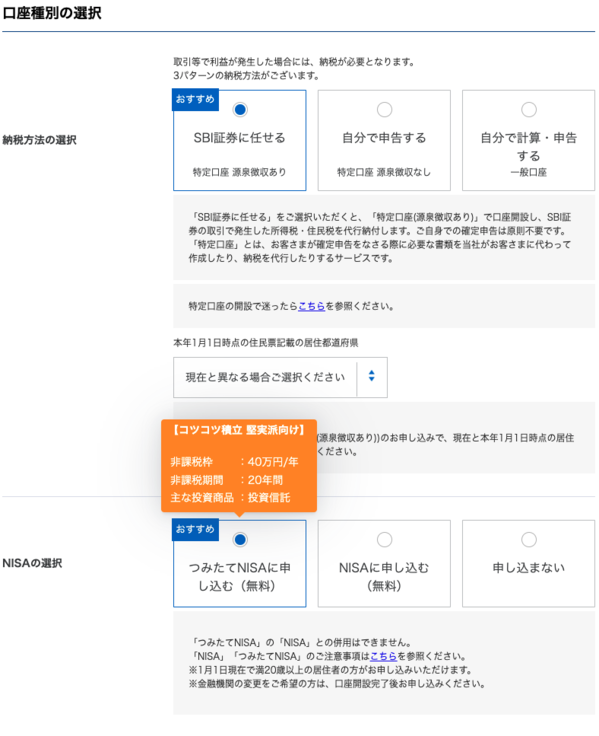
Task: Click the 非課税期間：20年間 line
Action: 227,480
